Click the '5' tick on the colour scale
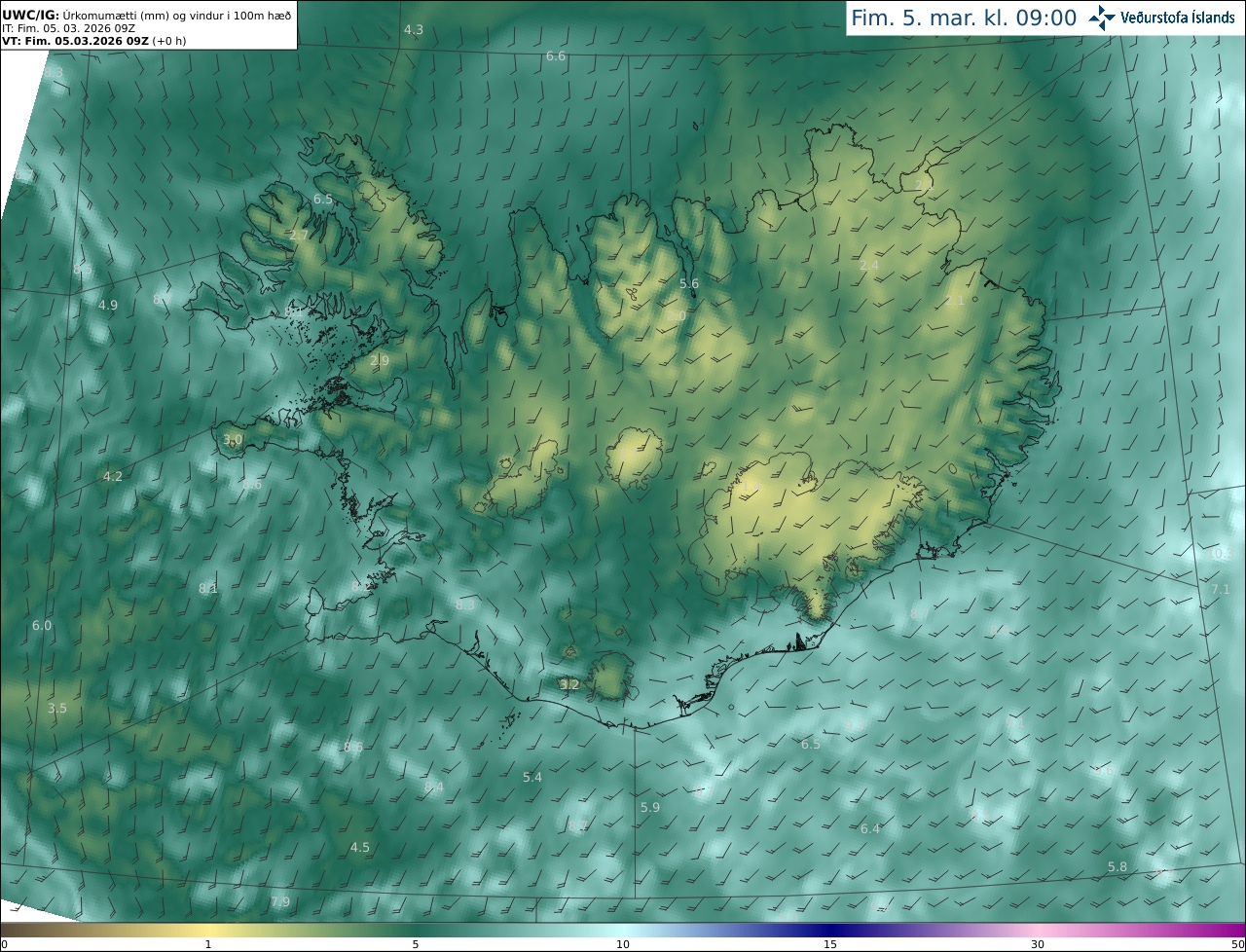Screen dimensions: 1246x952 click(416, 944)
